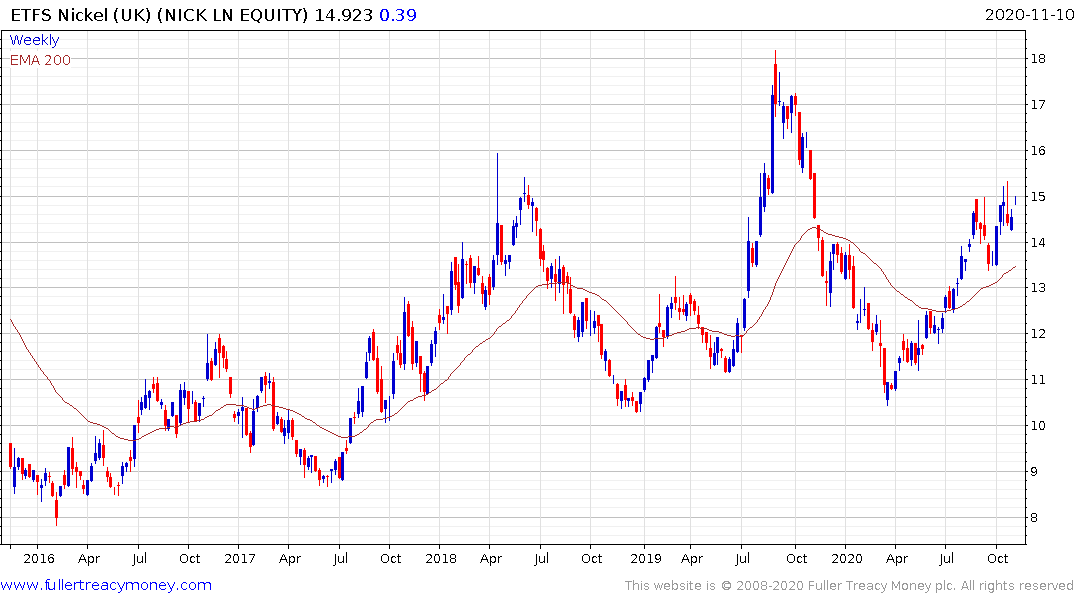Click the Weekly interval label
1075x600 pixels.
(x=34, y=40)
